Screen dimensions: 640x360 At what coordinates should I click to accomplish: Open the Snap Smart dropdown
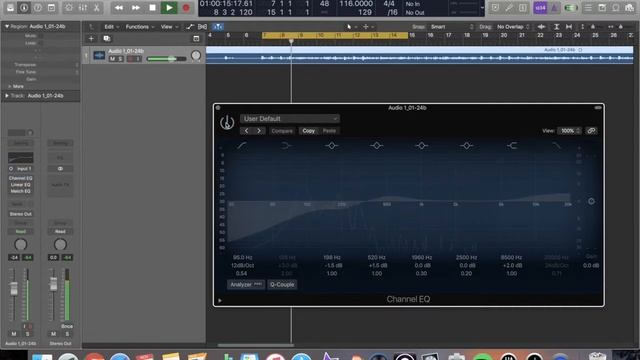(x=452, y=27)
